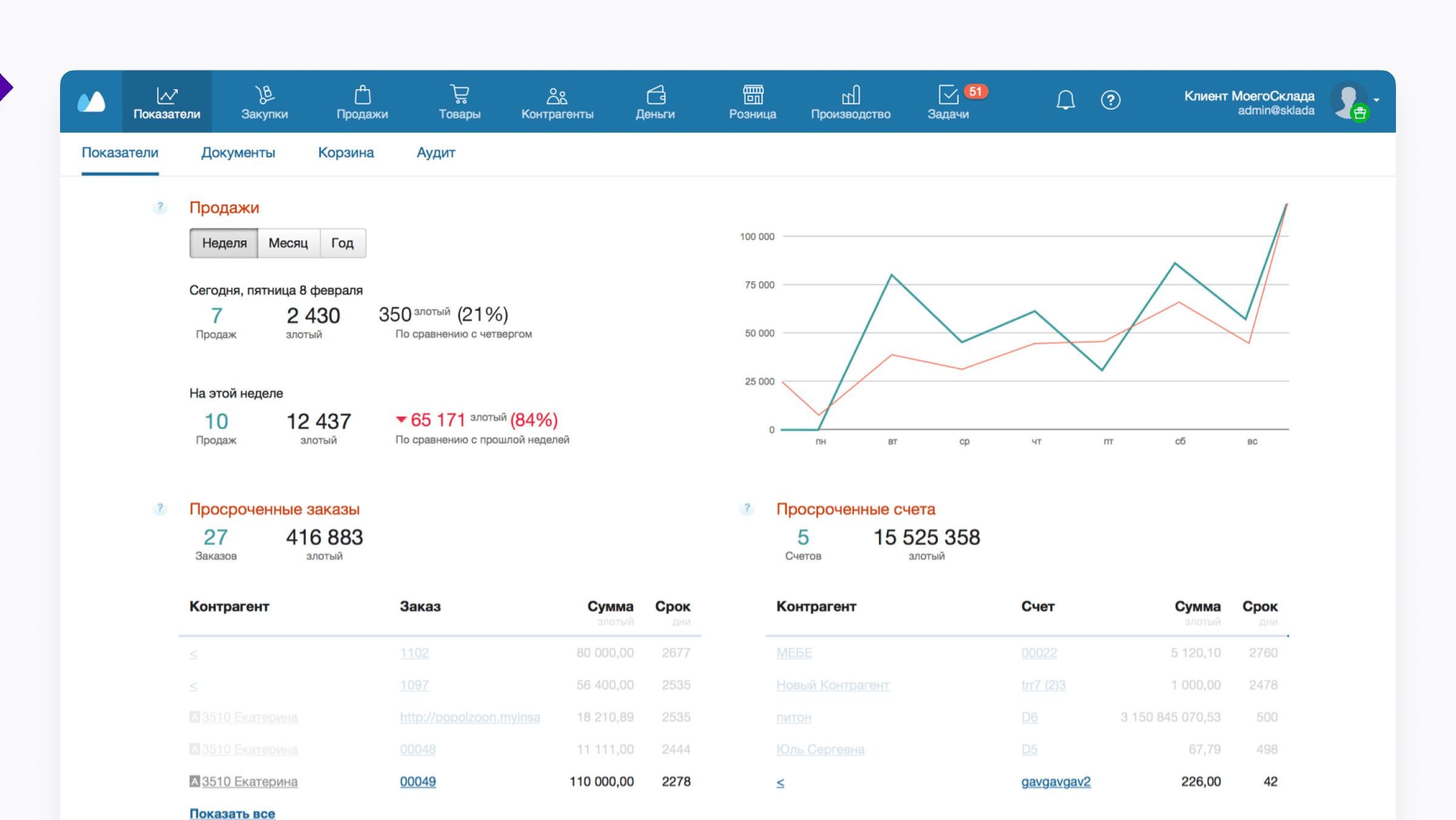The width and height of the screenshot is (1456, 820).
Task: Open invoice gavgavgav2 link
Action: (x=1056, y=782)
